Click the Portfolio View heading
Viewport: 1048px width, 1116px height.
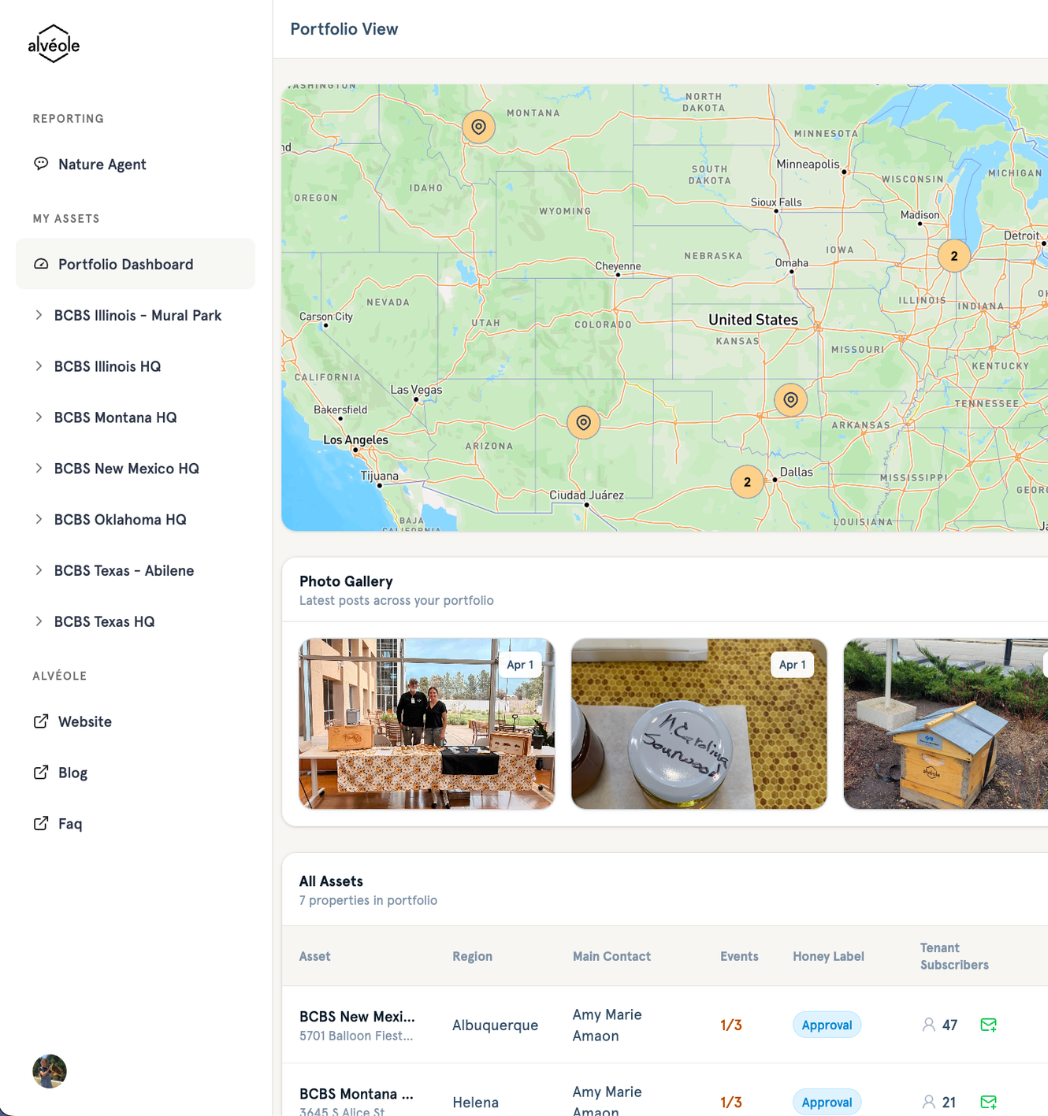[344, 29]
